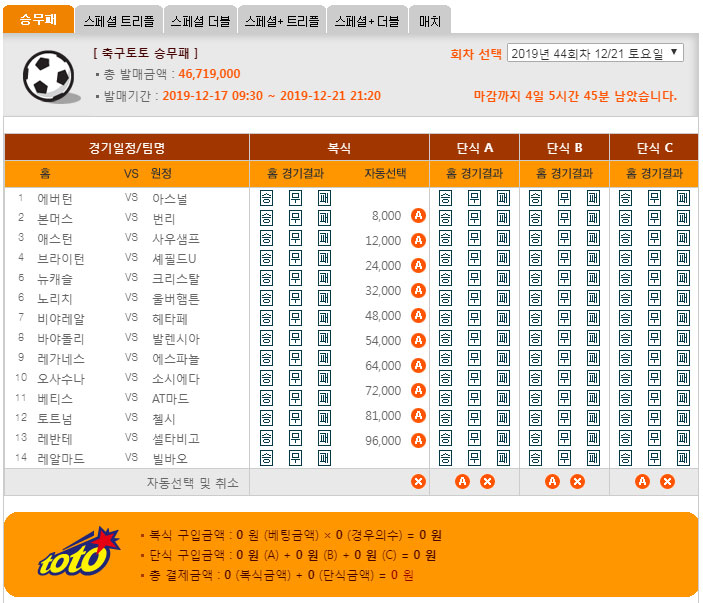Mark 무 for 뉴캐슬 vs 크리스탈 in 복식

pyautogui.click(x=295, y=278)
